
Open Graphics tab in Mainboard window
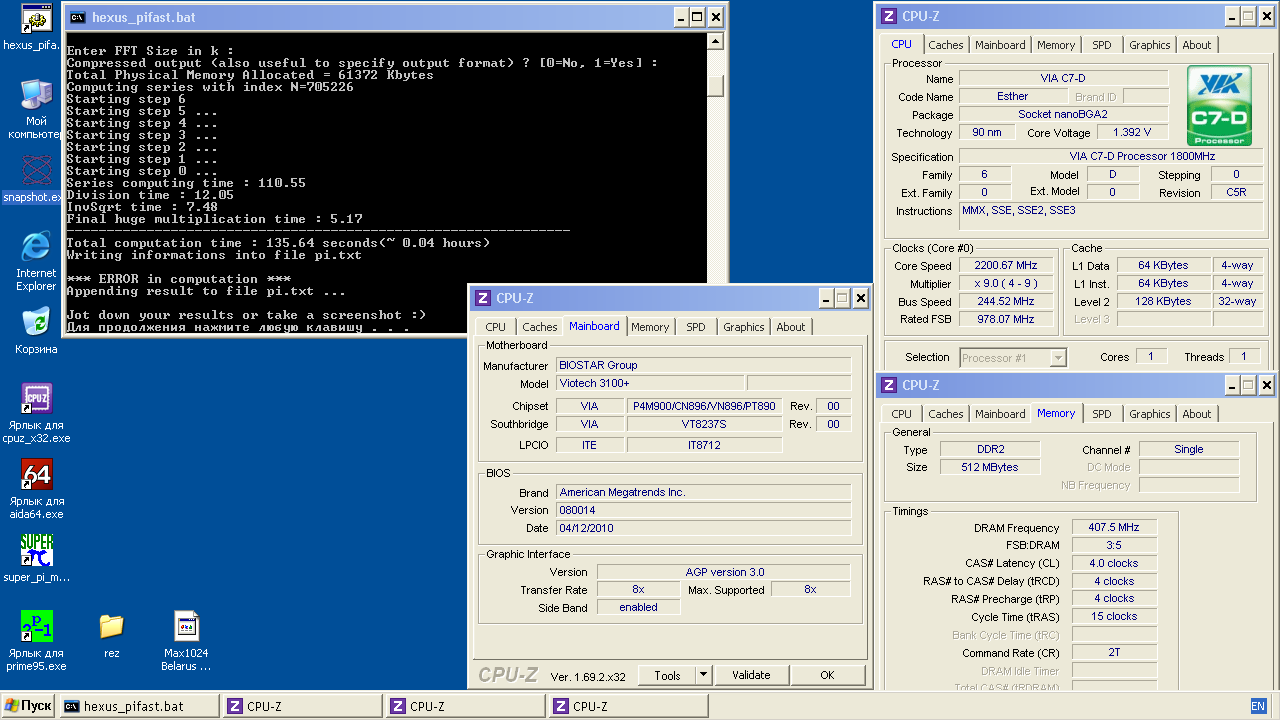click(x=744, y=327)
